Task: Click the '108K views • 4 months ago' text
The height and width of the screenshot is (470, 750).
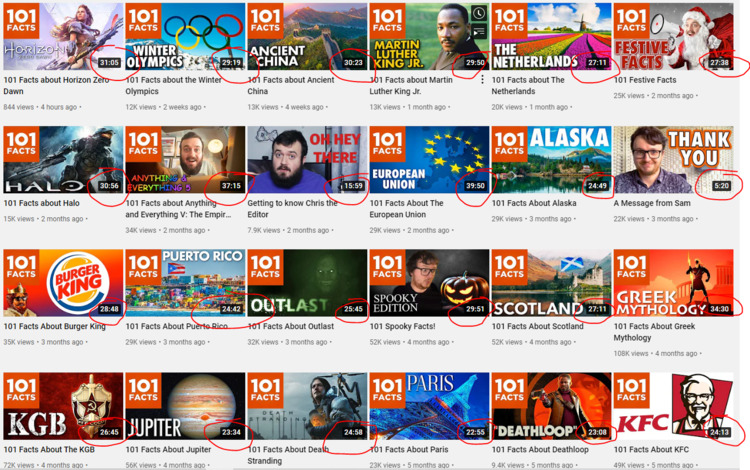Action: click(x=656, y=354)
